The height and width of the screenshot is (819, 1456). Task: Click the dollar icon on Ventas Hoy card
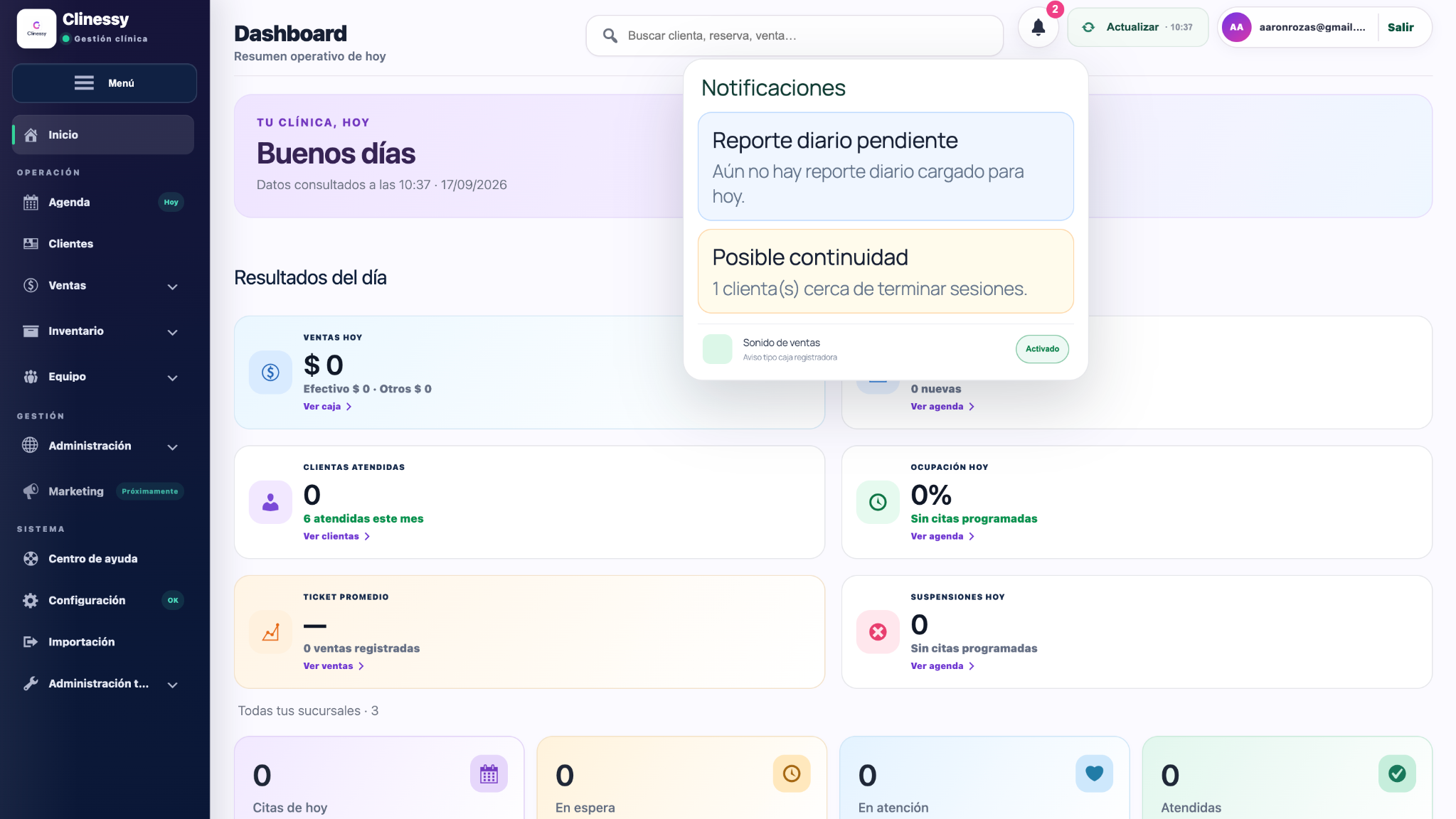(270, 372)
